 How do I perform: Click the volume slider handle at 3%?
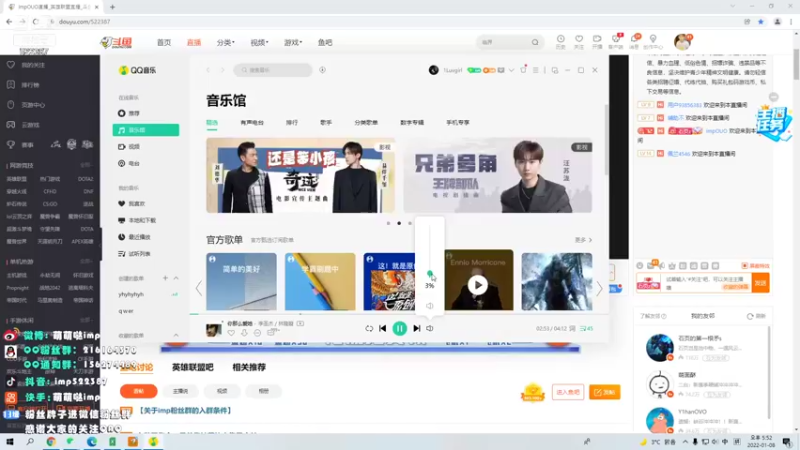point(430,274)
